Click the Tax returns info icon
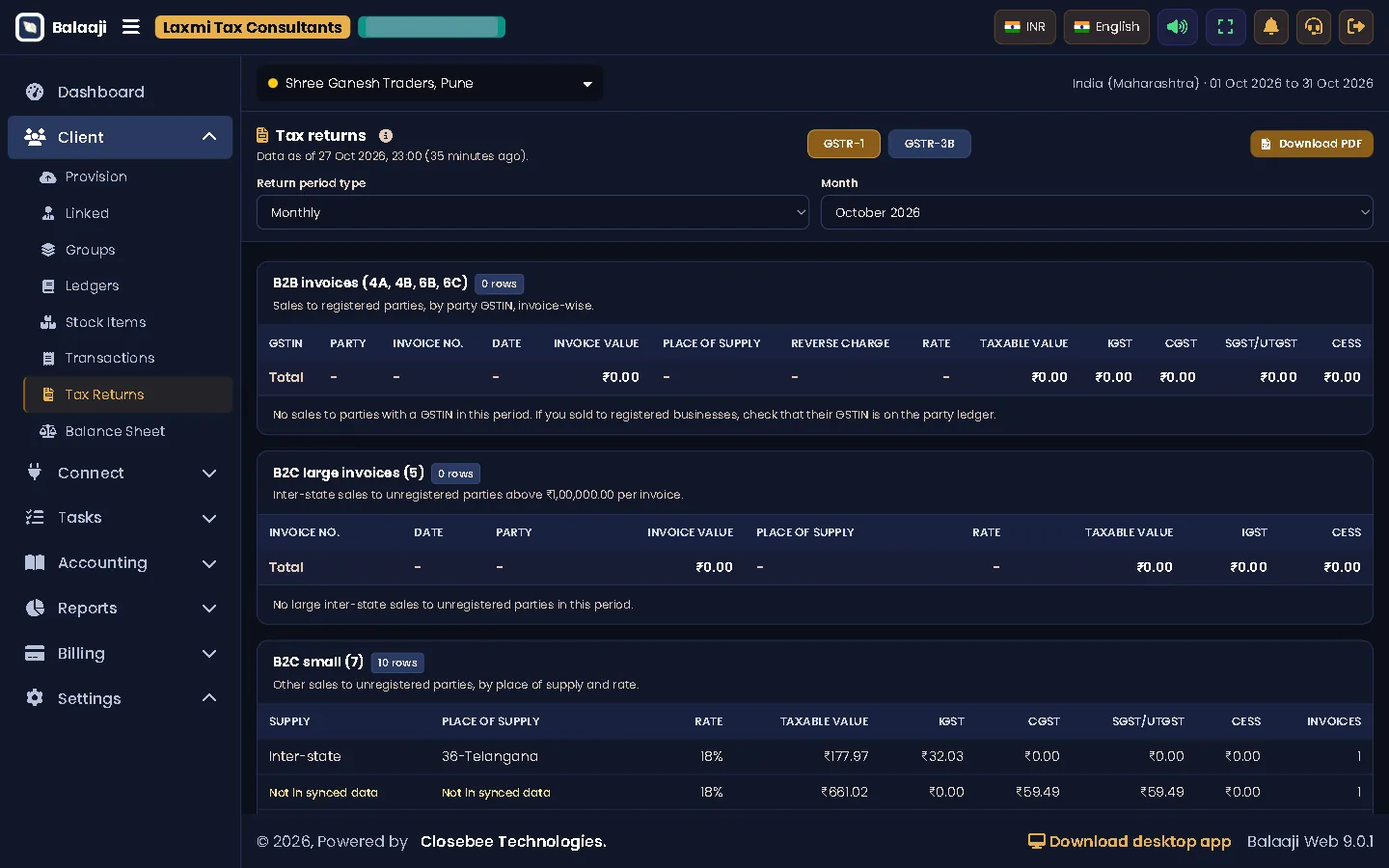Viewport: 1389px width, 868px height. pos(386,136)
